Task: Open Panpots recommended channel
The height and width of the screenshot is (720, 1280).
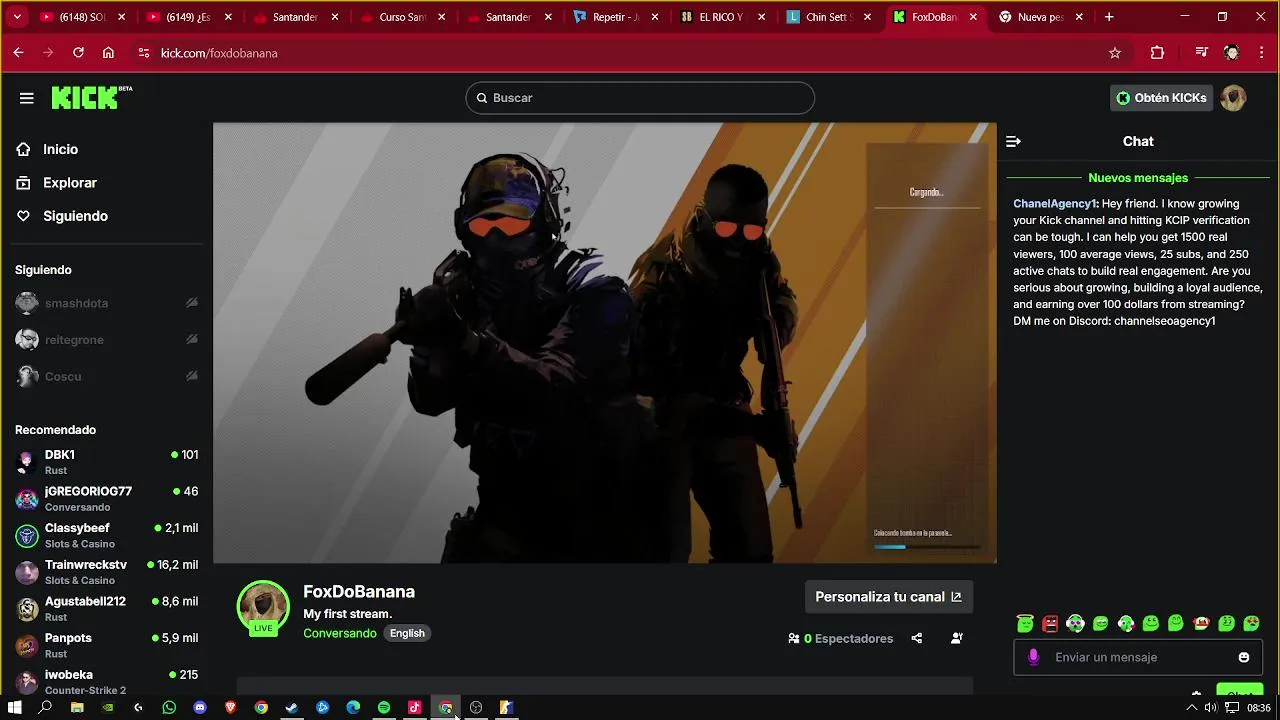Action: coord(107,645)
